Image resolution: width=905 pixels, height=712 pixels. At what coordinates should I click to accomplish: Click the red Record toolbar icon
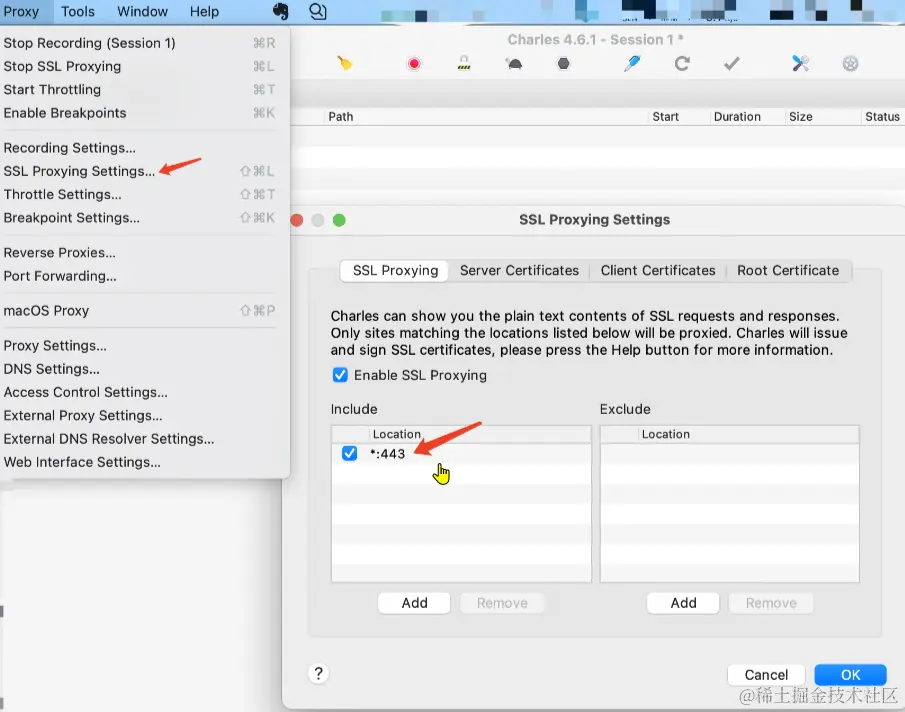pyautogui.click(x=414, y=63)
